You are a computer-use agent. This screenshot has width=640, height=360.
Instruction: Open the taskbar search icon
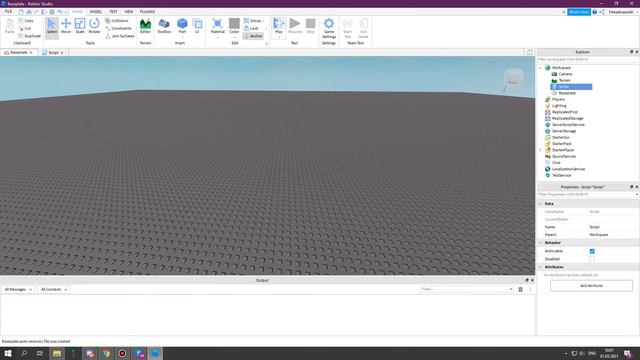pos(24,353)
